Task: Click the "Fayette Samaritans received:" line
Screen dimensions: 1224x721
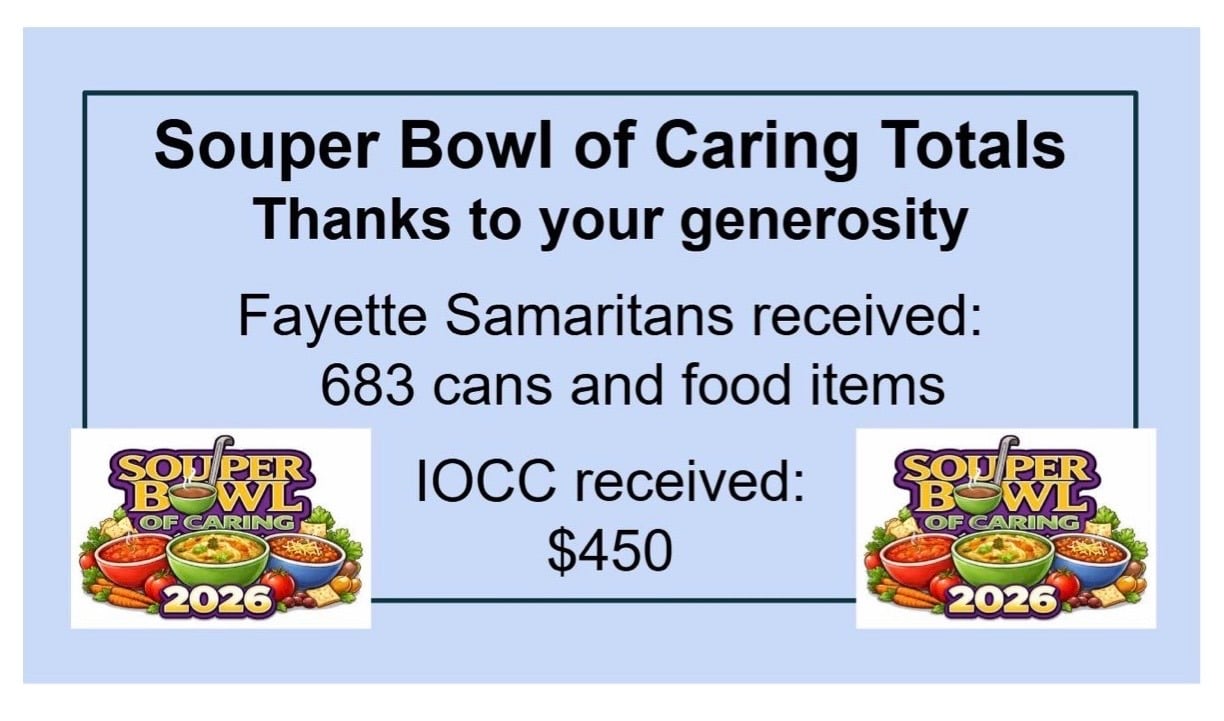Action: (x=609, y=316)
